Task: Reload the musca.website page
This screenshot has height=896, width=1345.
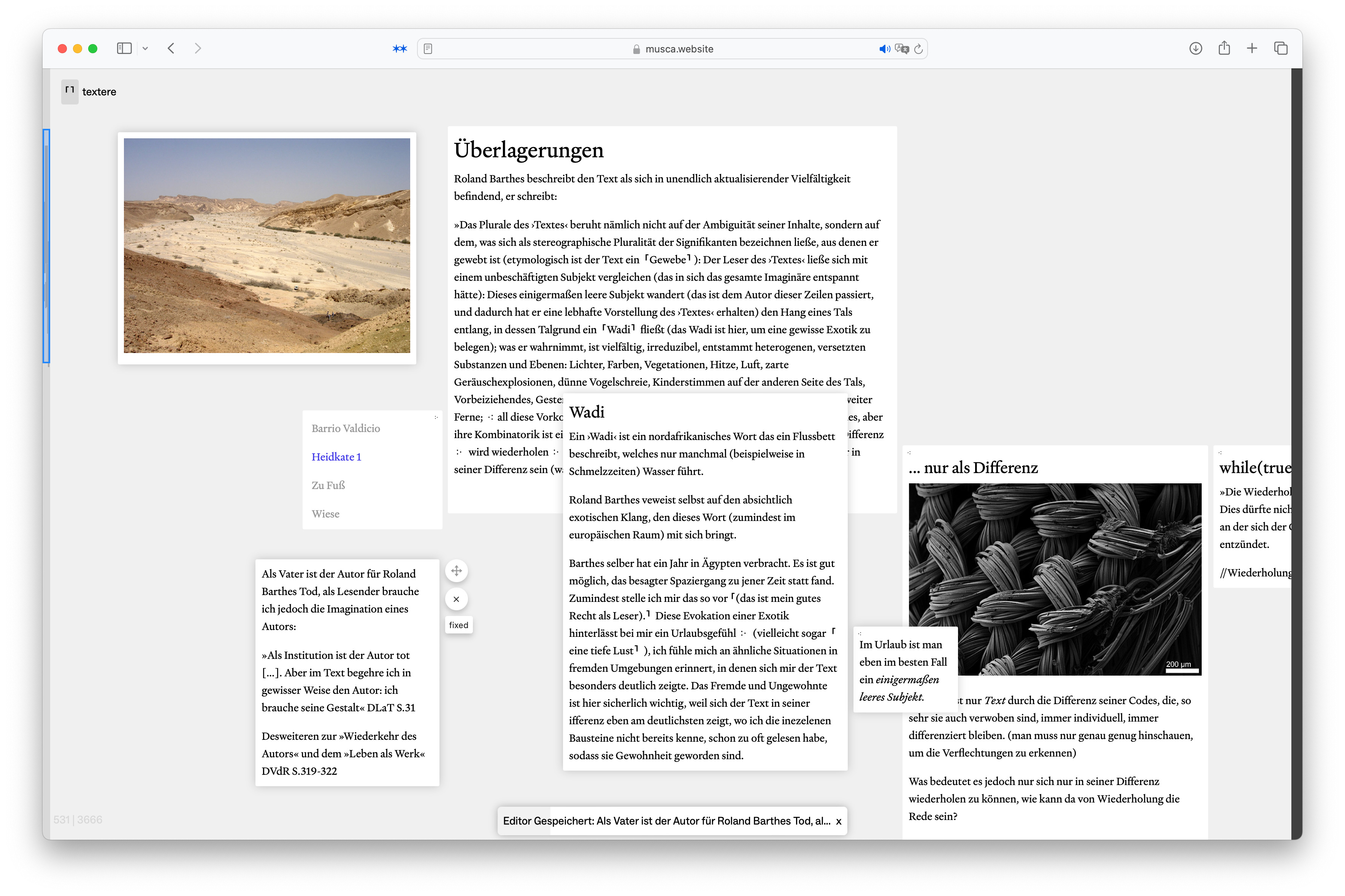Action: tap(918, 49)
